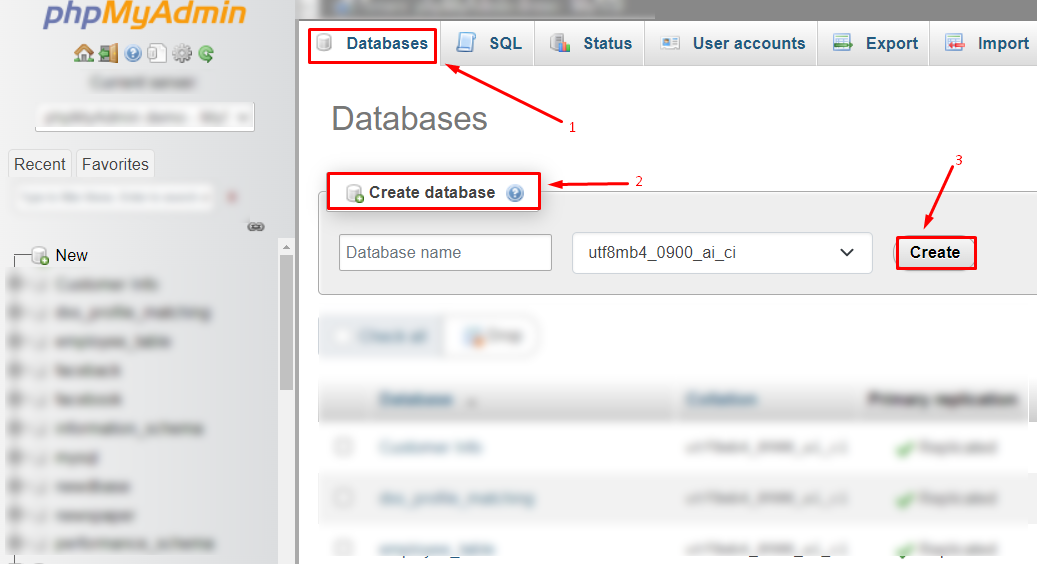Switch to the SQL tab

point(488,44)
